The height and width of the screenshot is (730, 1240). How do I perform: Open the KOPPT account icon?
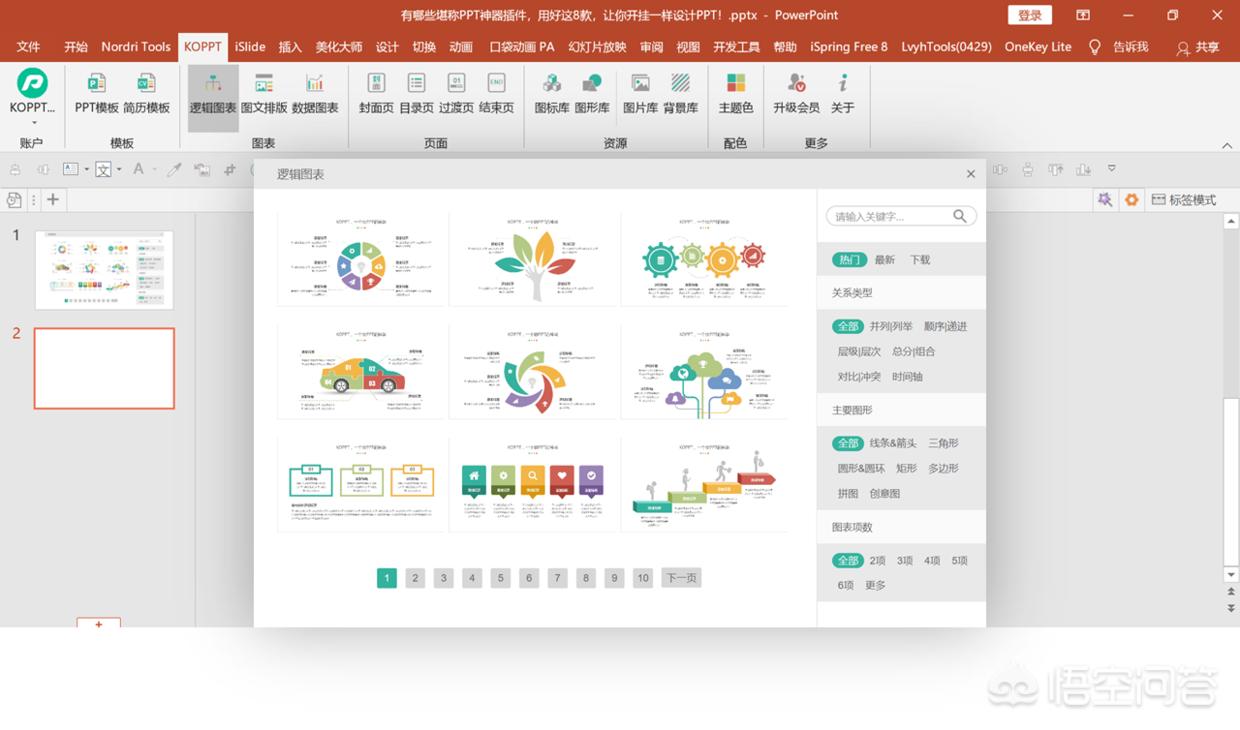pyautogui.click(x=33, y=83)
